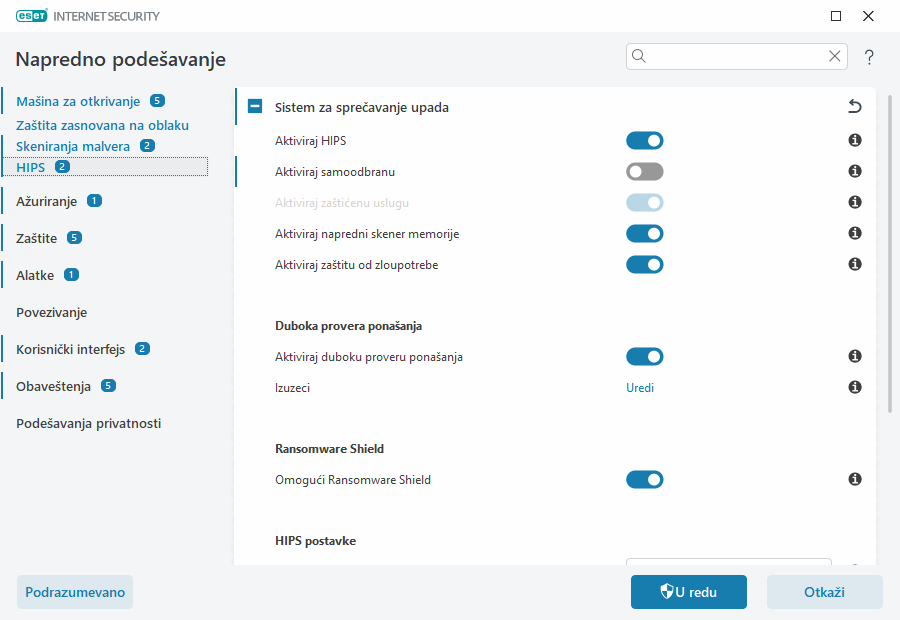Disable the Aktiviraj HIPS toggle
900x620 pixels.
(x=644, y=141)
